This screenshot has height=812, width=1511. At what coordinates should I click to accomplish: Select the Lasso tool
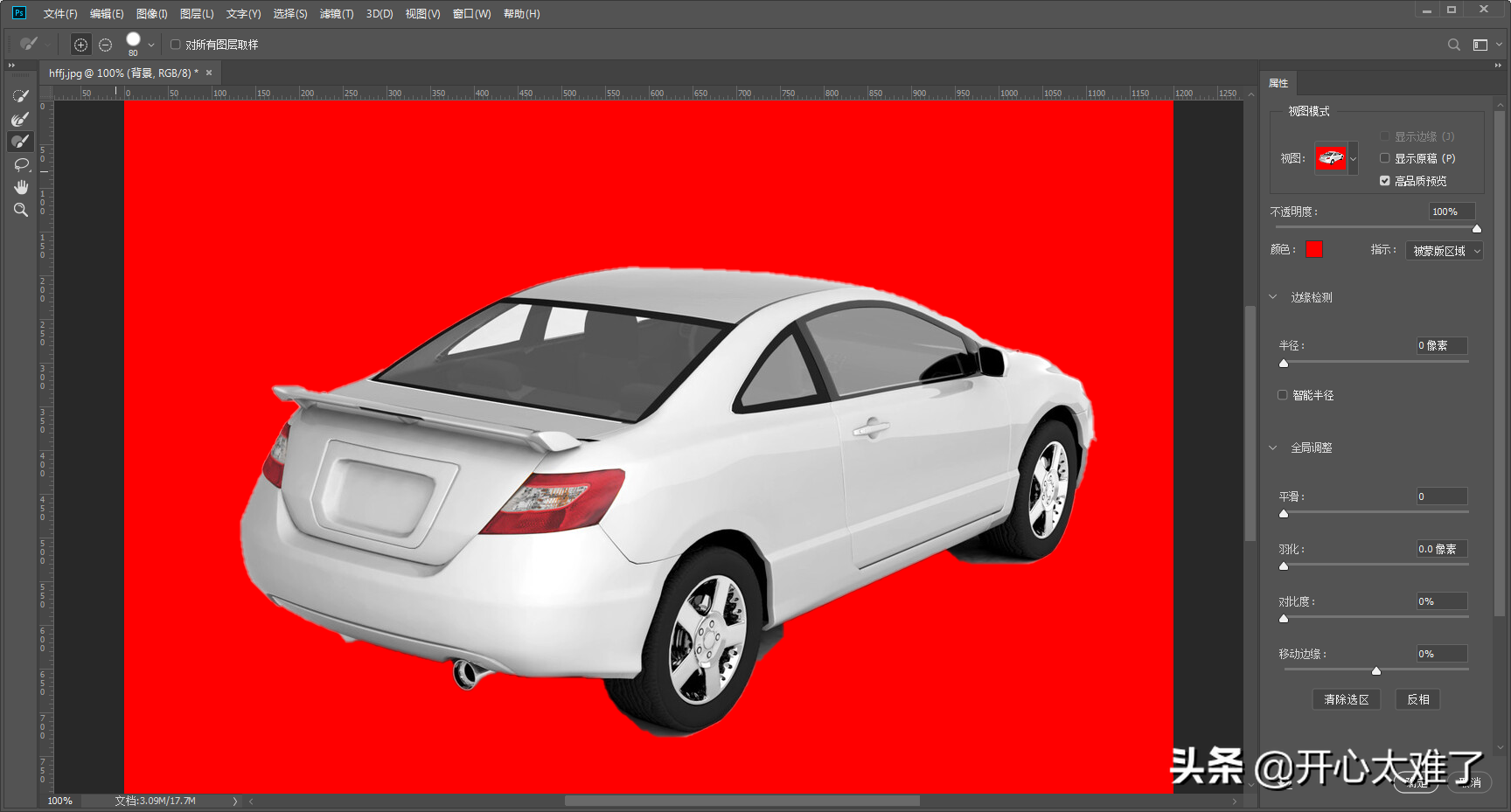click(x=21, y=164)
